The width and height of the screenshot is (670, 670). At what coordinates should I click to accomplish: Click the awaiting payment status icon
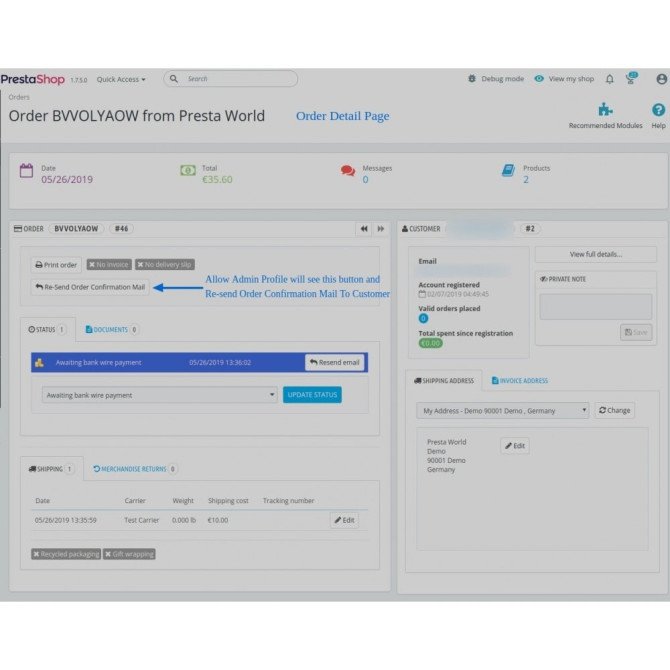(39, 363)
